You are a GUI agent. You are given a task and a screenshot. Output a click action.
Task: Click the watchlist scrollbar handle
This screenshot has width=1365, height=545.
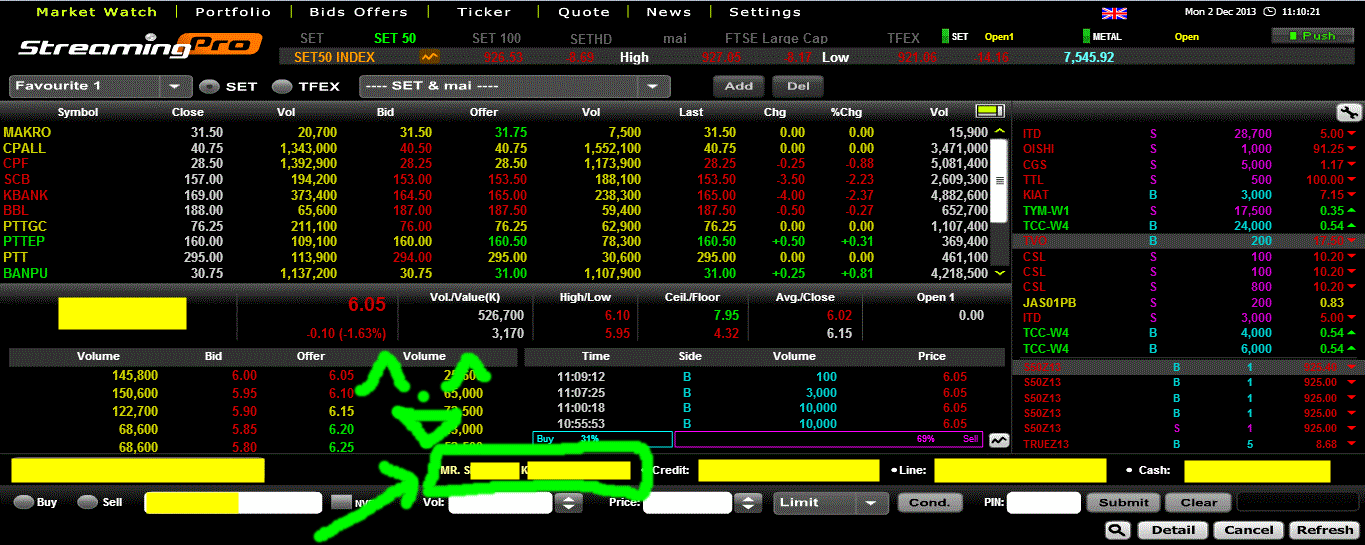pyautogui.click(x=998, y=181)
